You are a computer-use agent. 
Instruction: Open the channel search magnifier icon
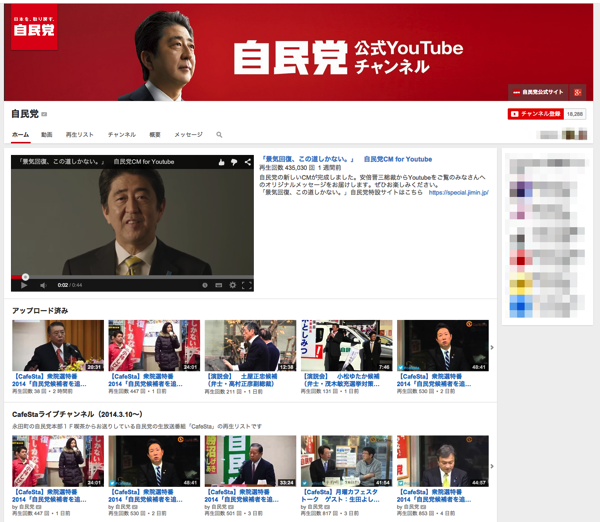(219, 135)
